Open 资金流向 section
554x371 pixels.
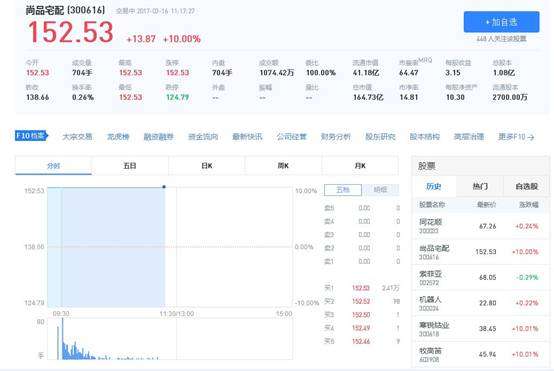pos(203,137)
